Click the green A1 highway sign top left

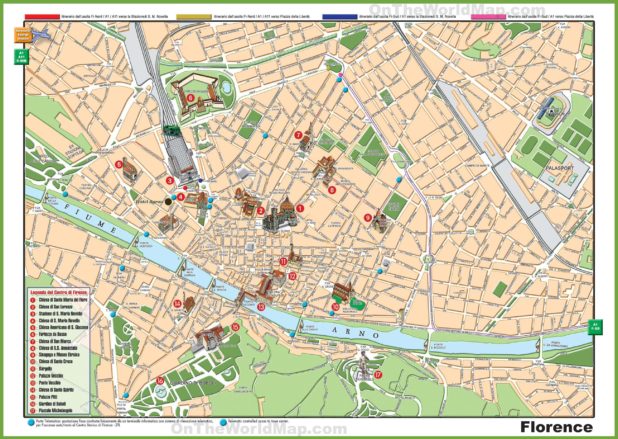(x=22, y=57)
